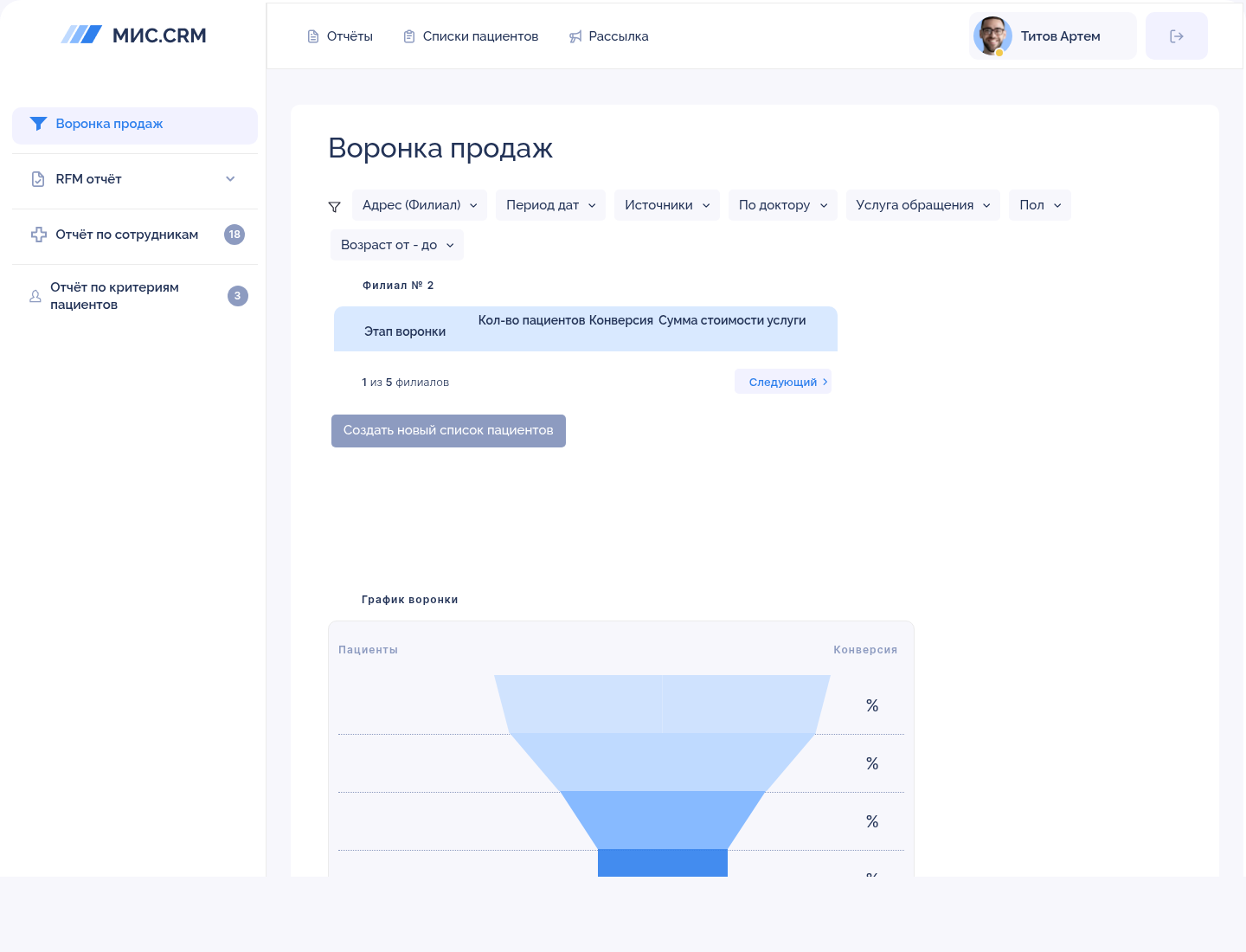Click the badge 18 on Отчёт по сотрудникам
Image resolution: width=1246 pixels, height=952 pixels.
tap(234, 235)
